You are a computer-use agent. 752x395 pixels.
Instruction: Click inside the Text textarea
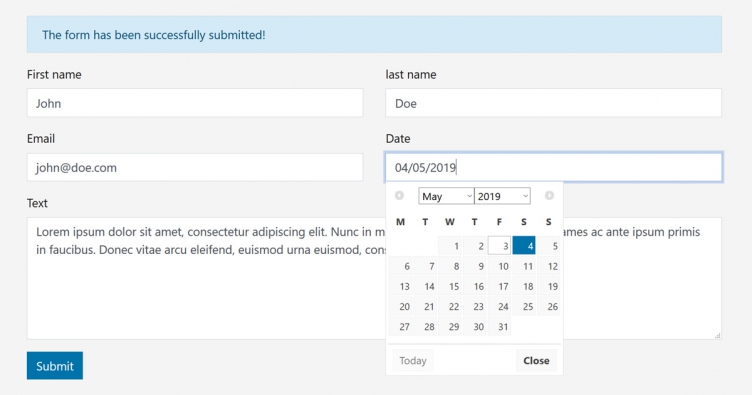pyautogui.click(x=206, y=288)
